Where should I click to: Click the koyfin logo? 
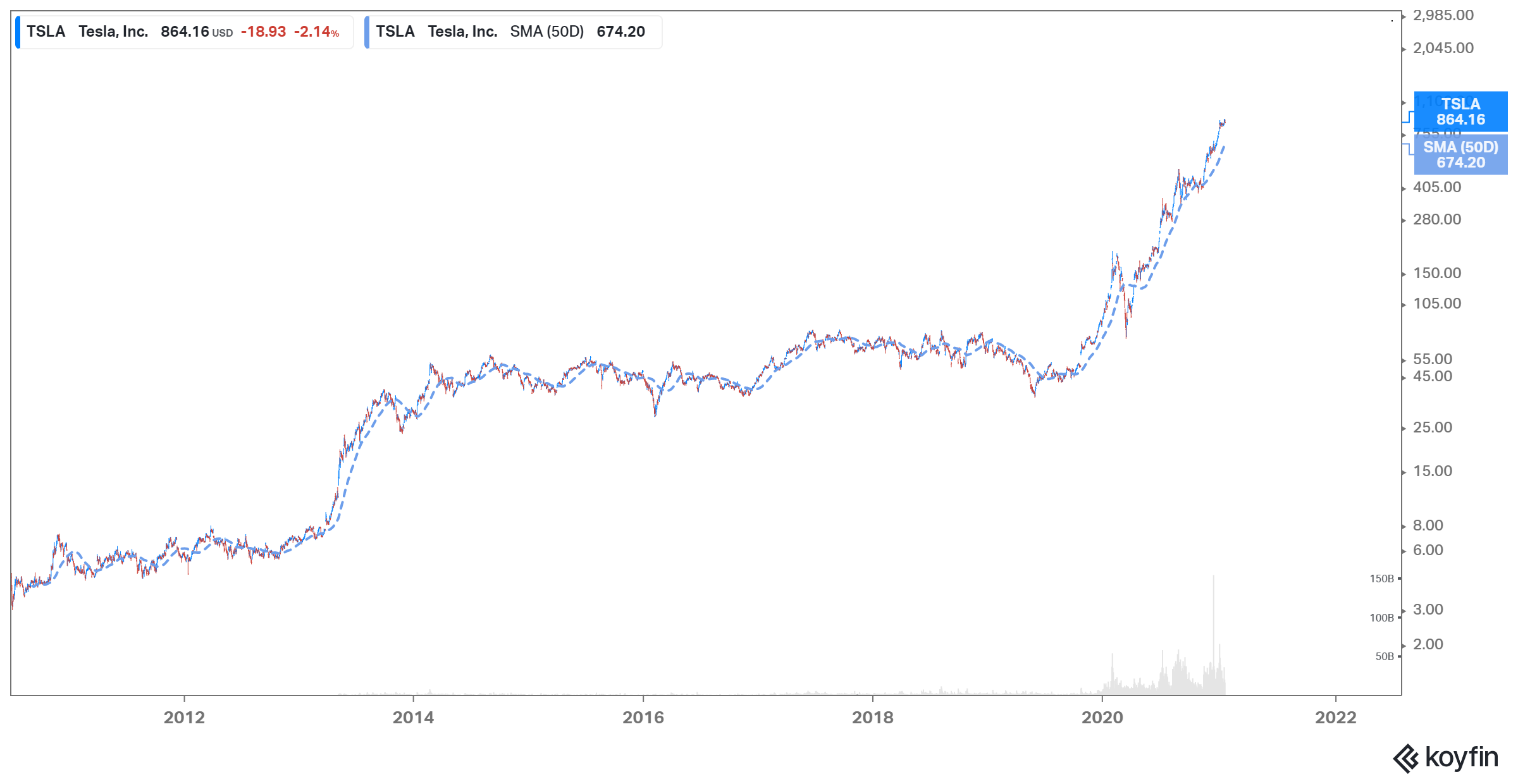click(1445, 757)
